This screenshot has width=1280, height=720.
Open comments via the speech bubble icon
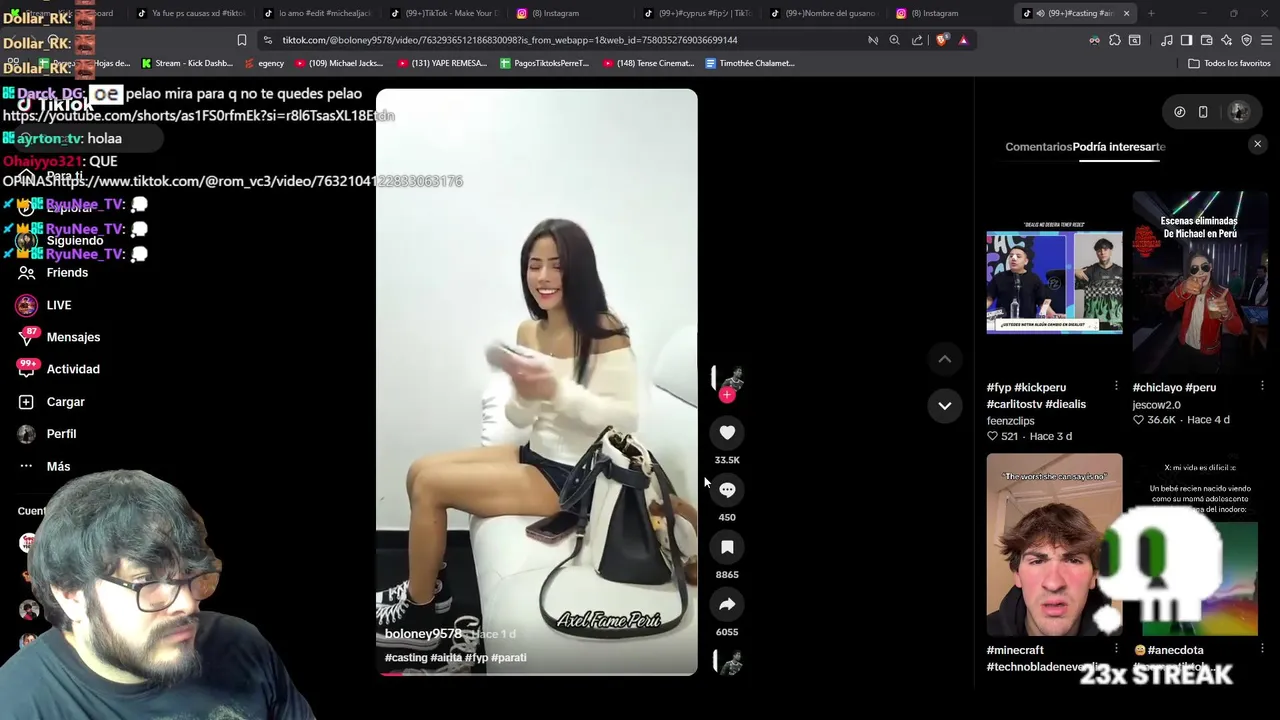(x=727, y=490)
